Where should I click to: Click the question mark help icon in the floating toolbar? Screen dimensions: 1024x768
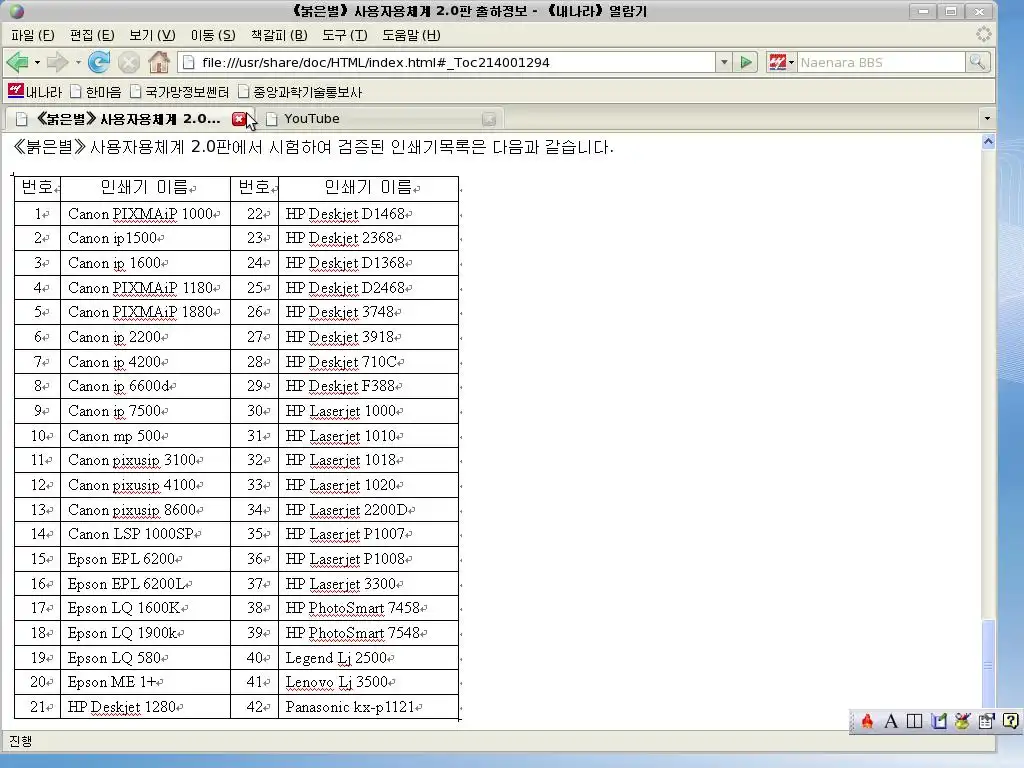point(1010,721)
